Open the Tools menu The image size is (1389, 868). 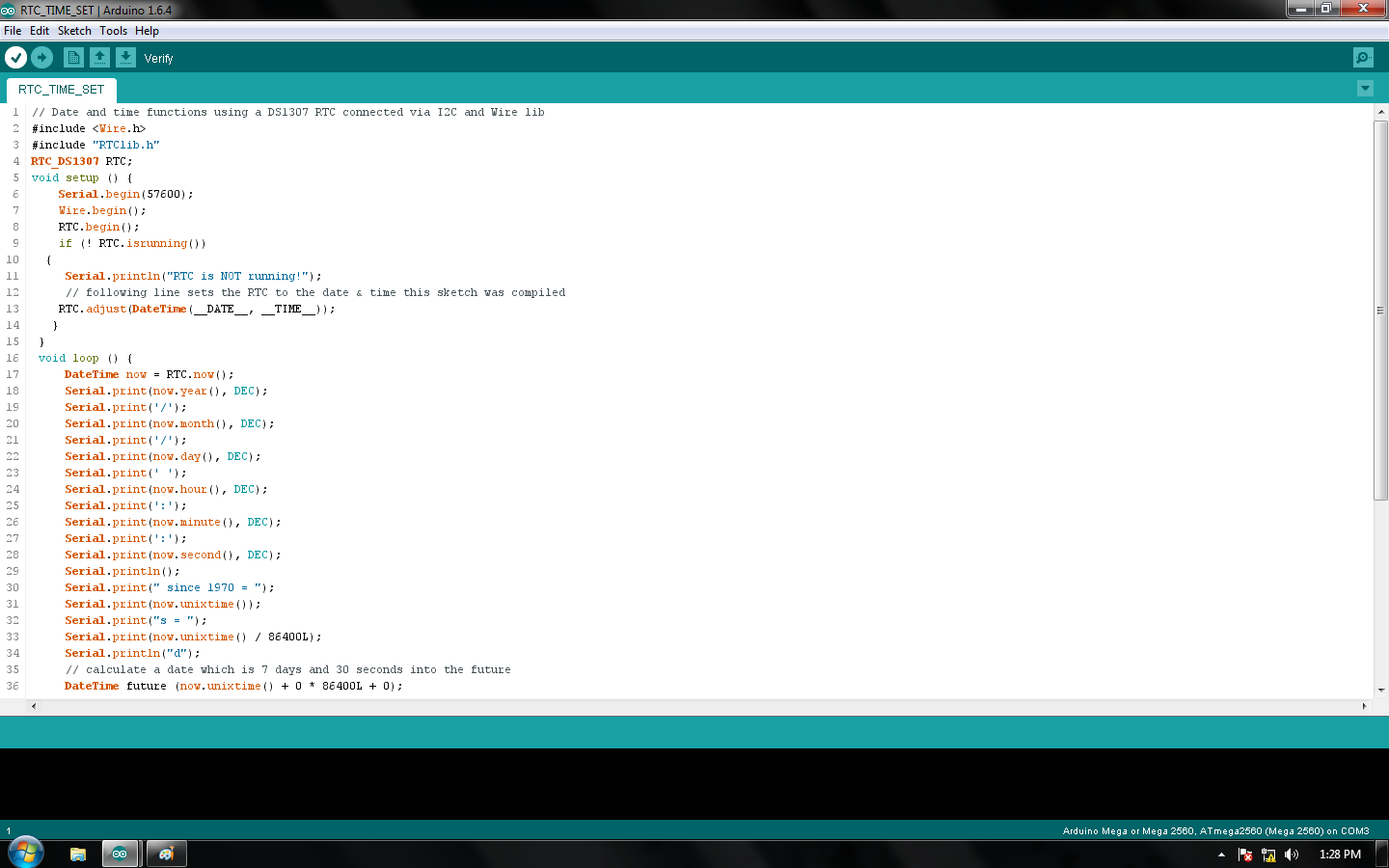[113, 31]
